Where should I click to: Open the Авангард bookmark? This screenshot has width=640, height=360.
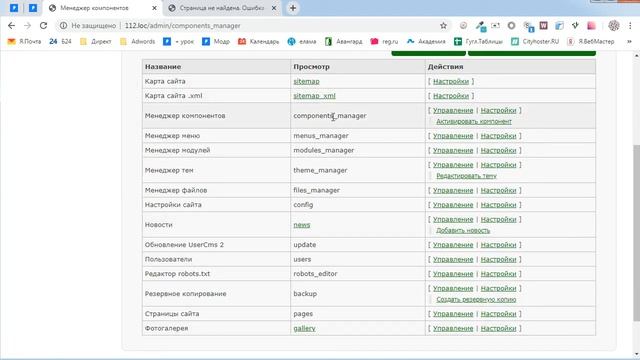point(343,41)
